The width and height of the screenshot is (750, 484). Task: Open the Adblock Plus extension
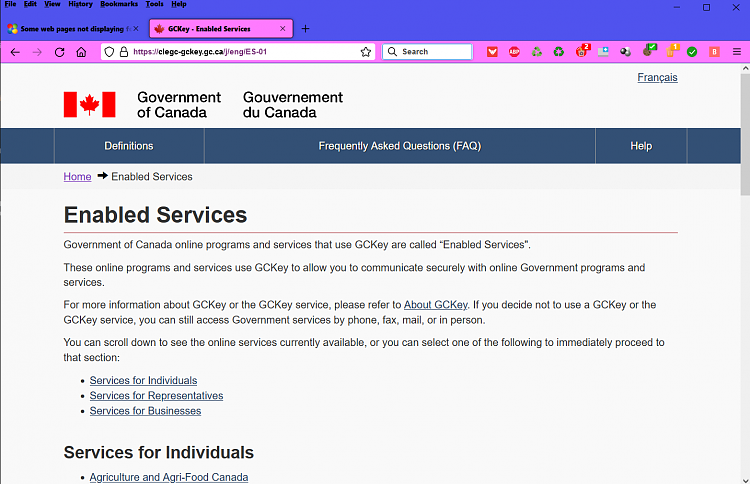514,52
